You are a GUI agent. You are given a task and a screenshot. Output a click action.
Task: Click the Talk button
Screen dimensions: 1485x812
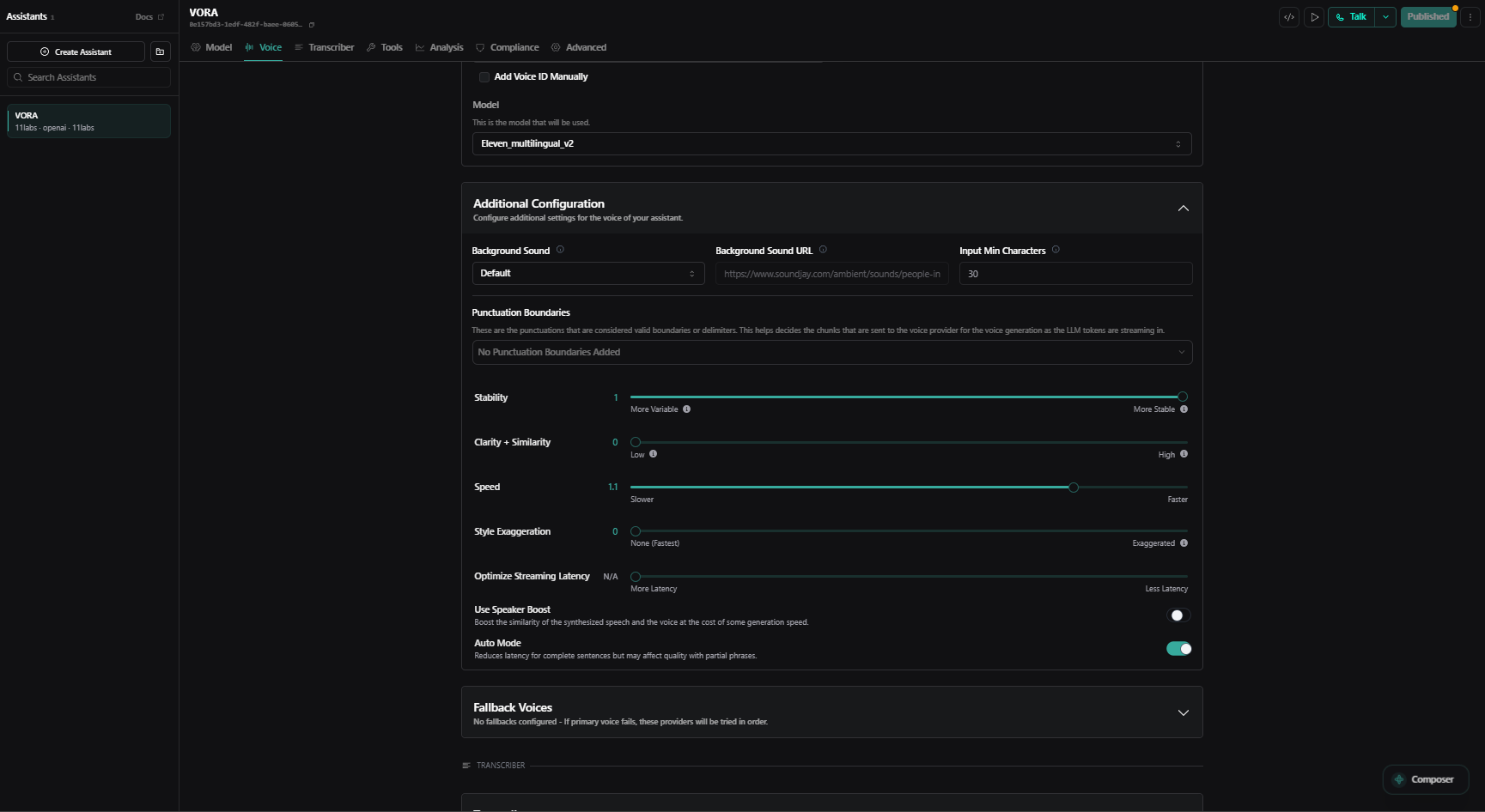pyautogui.click(x=1351, y=17)
